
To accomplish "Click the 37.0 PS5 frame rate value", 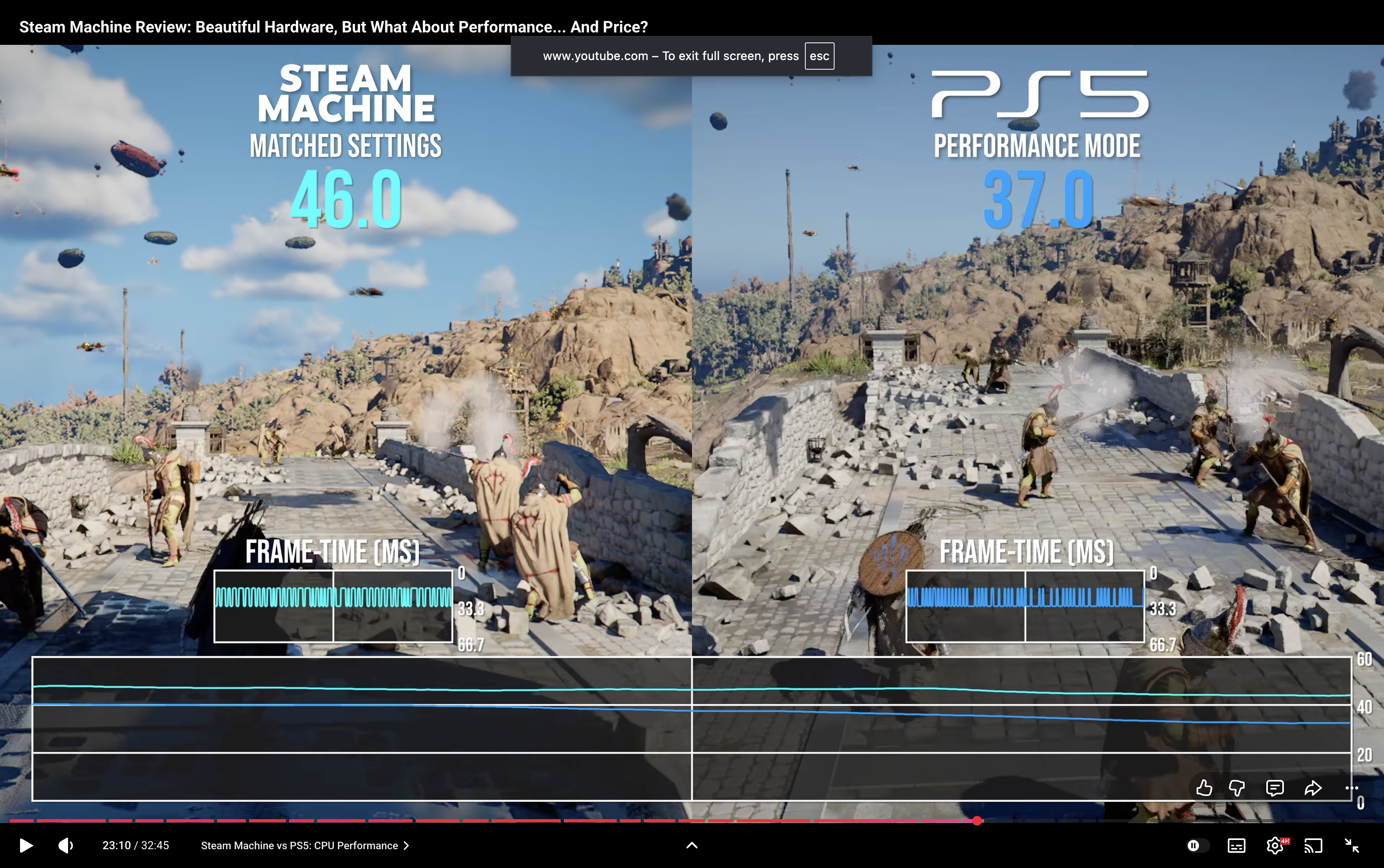I will point(1038,199).
